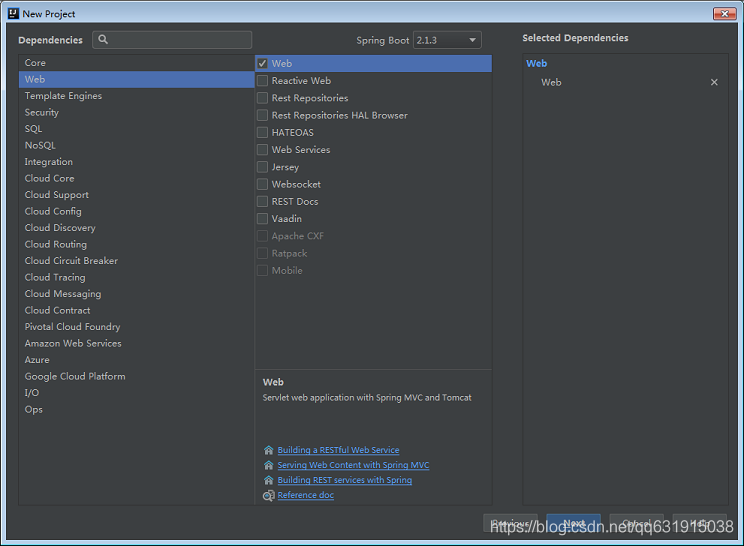Choose the Ops category
Image resolution: width=744 pixels, height=546 pixels.
[x=136, y=409]
